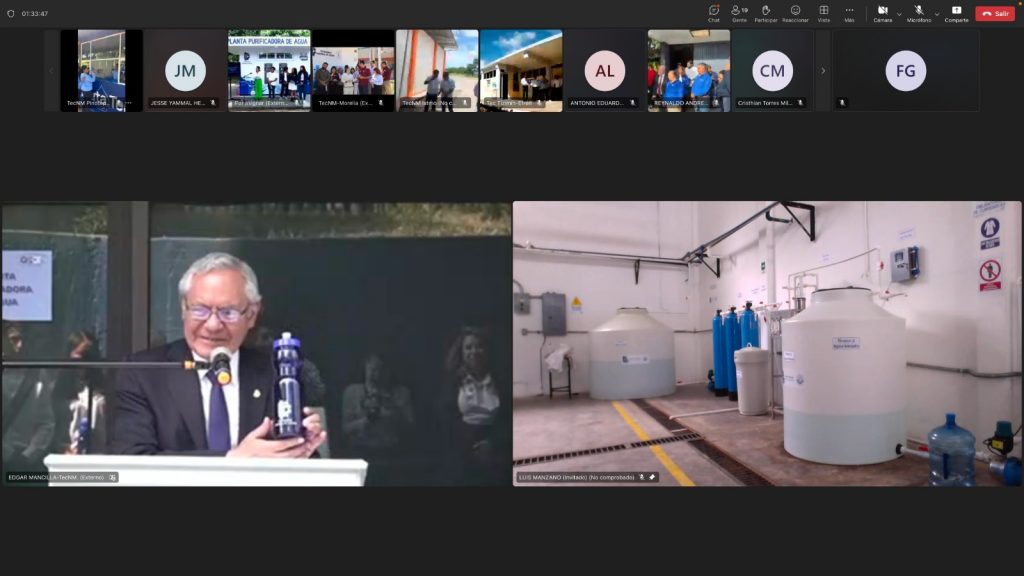Click Reynaldo Andre's muted microphone icon

pyautogui.click(x=716, y=103)
